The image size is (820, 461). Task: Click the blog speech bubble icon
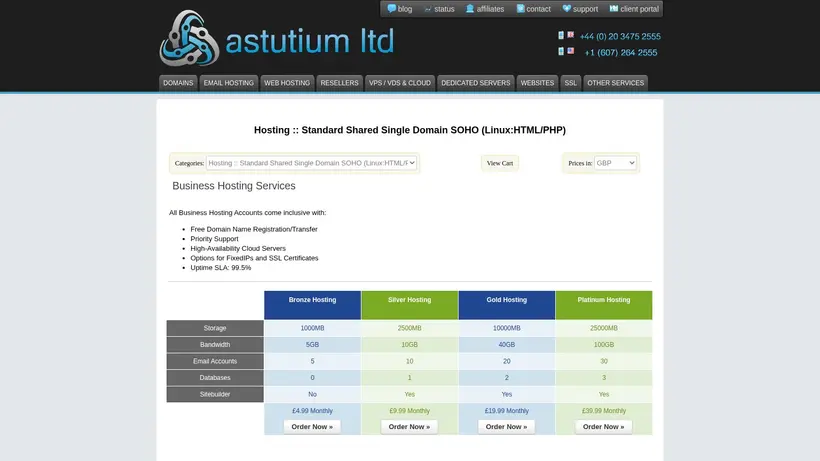391,8
